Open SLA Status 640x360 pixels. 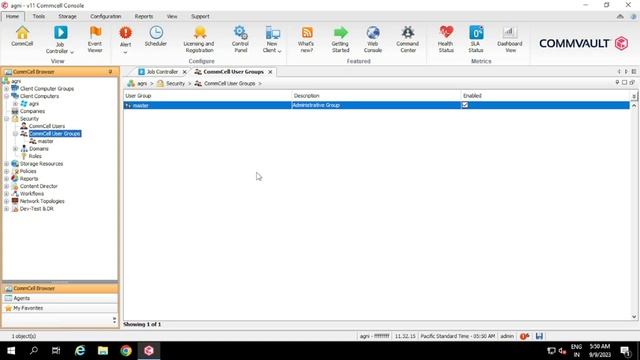pyautogui.click(x=476, y=40)
